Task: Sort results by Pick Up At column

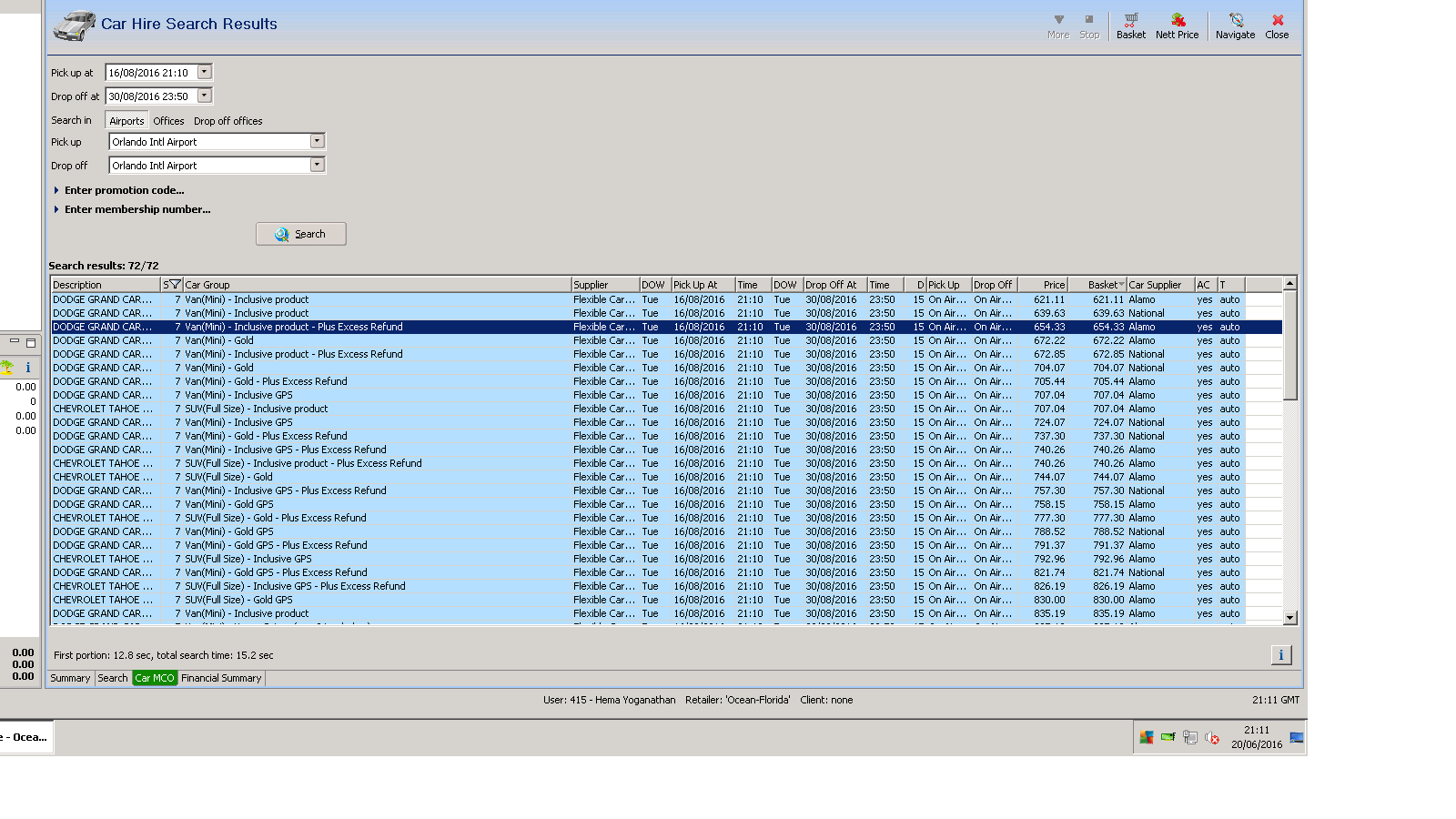Action: pyautogui.click(x=703, y=285)
